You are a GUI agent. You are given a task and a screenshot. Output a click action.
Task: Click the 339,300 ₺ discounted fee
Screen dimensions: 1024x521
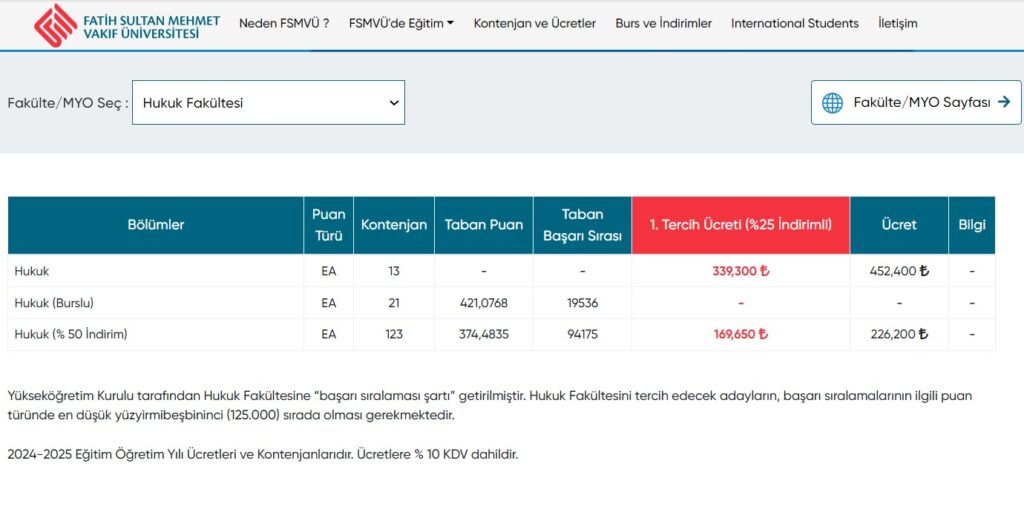click(x=740, y=271)
